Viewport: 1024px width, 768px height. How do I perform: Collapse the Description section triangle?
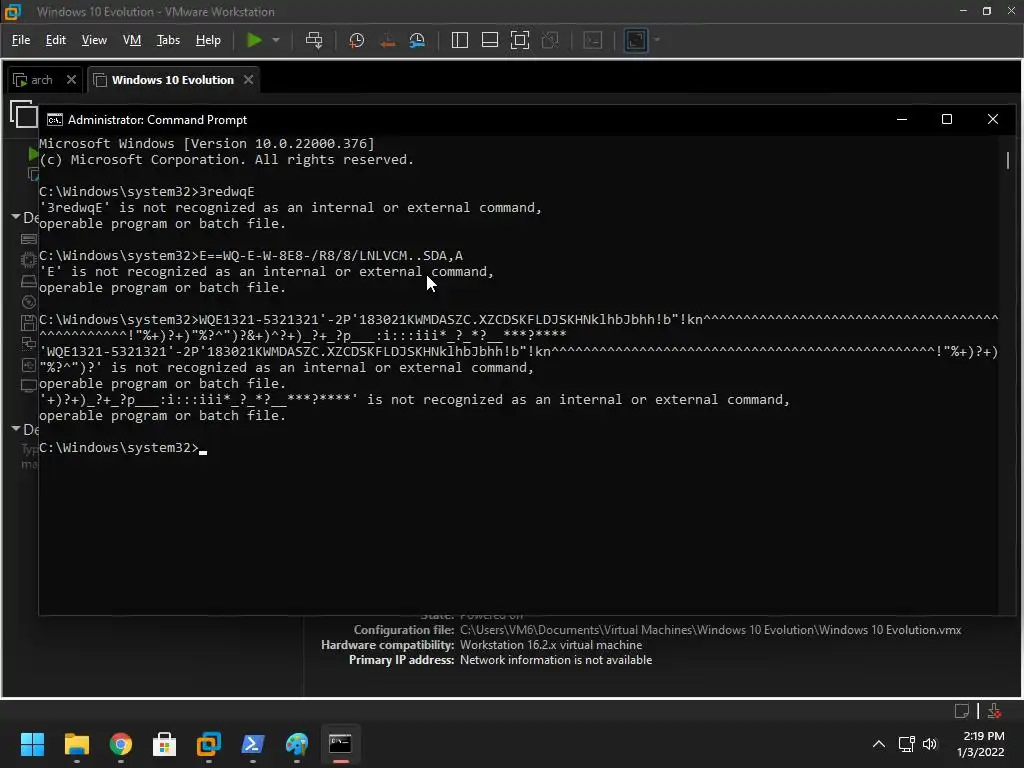click(x=16, y=429)
